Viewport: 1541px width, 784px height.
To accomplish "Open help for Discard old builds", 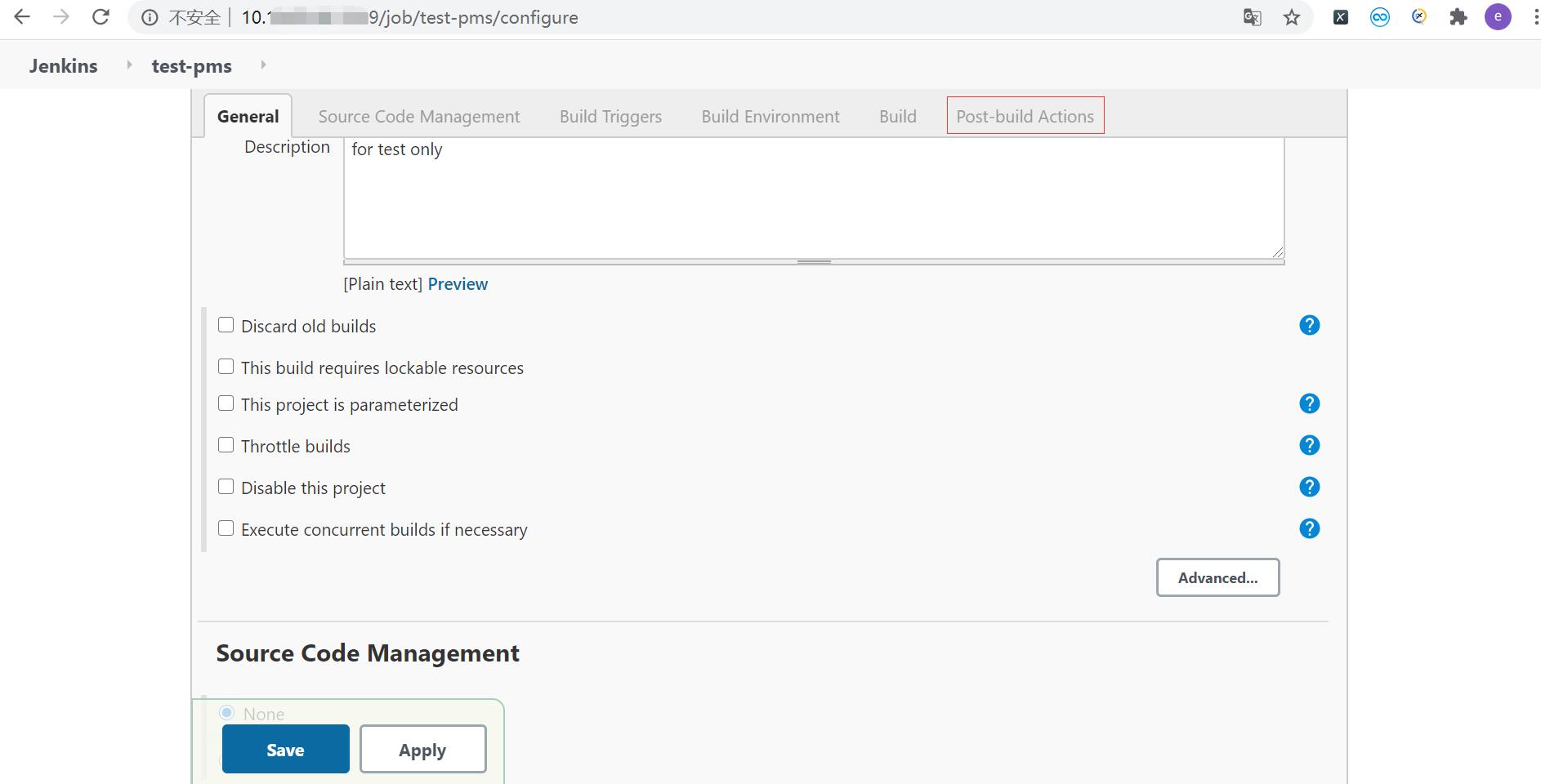I will 1310,325.
